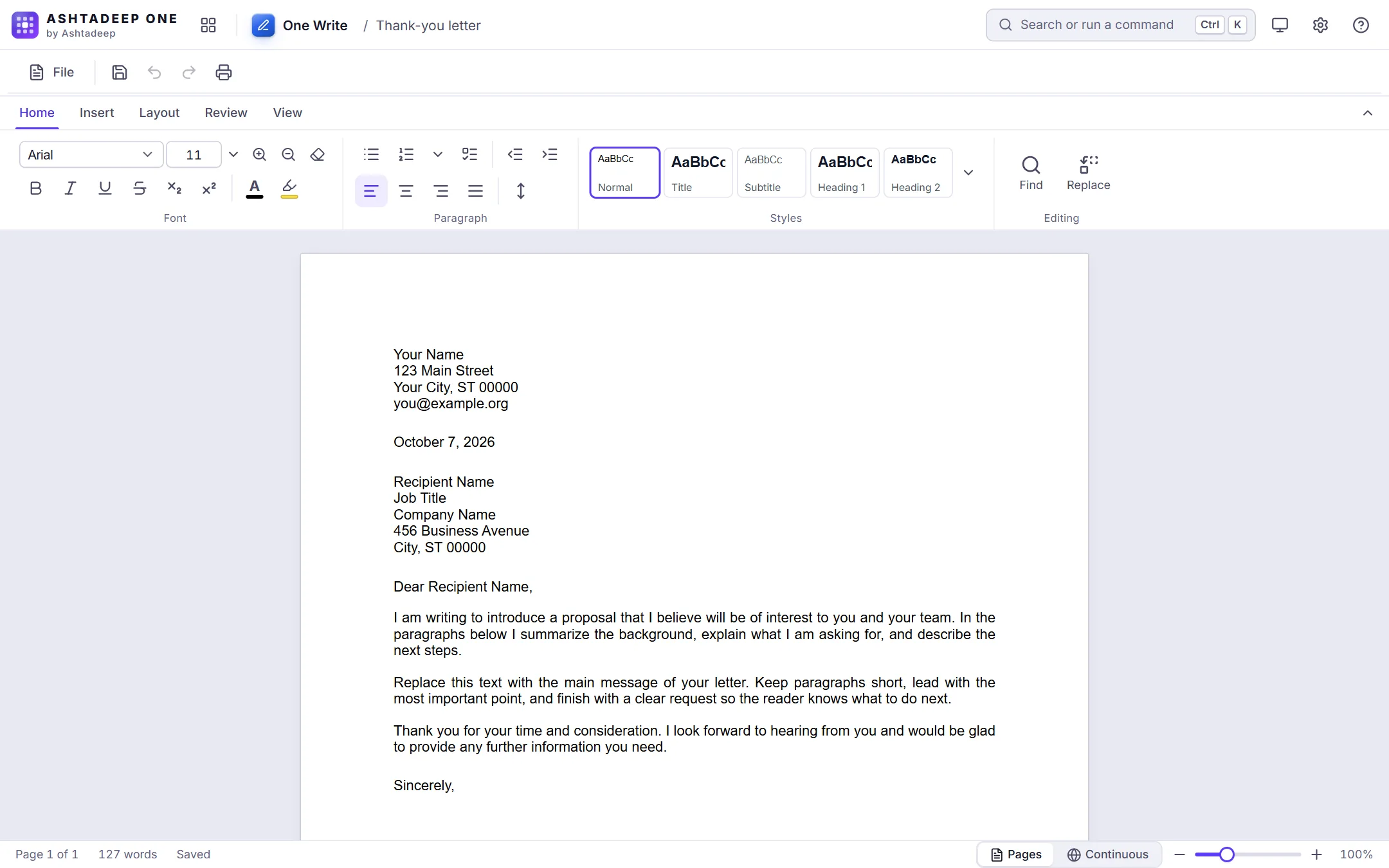The width and height of the screenshot is (1389, 868).
Task: Toggle underline formatting
Action: pyautogui.click(x=105, y=188)
